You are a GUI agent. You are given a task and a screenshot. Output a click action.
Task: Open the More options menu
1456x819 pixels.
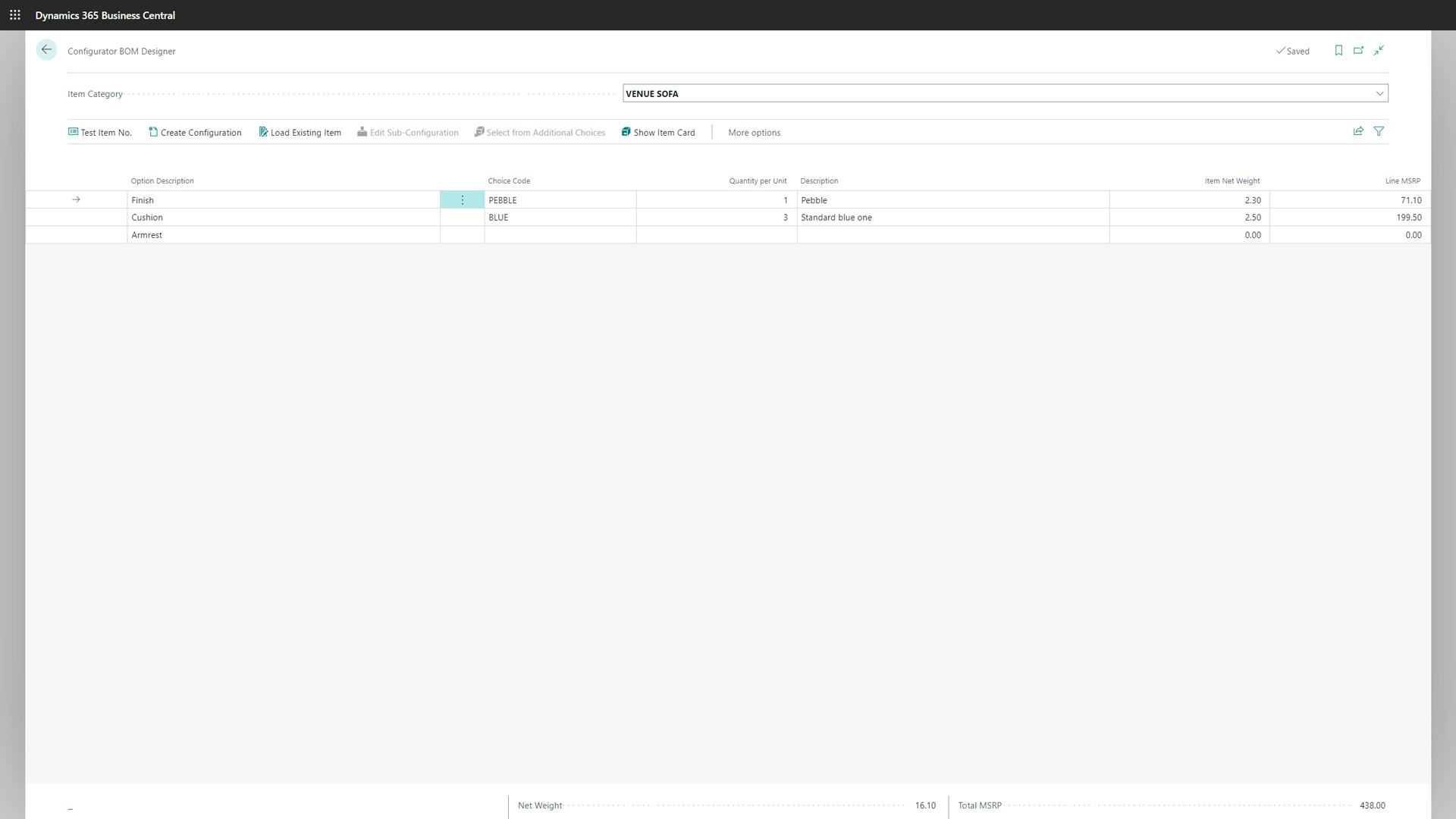coord(754,132)
